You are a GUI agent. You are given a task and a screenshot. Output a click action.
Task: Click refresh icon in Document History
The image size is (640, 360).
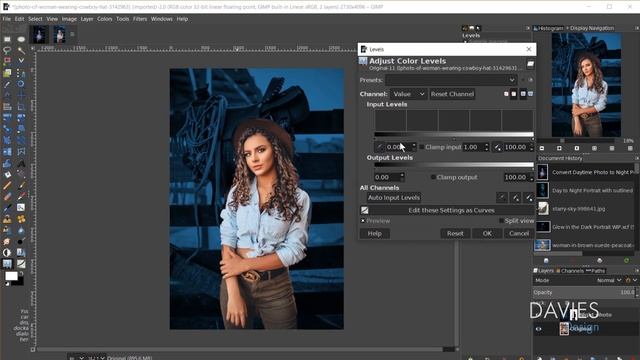click(626, 260)
